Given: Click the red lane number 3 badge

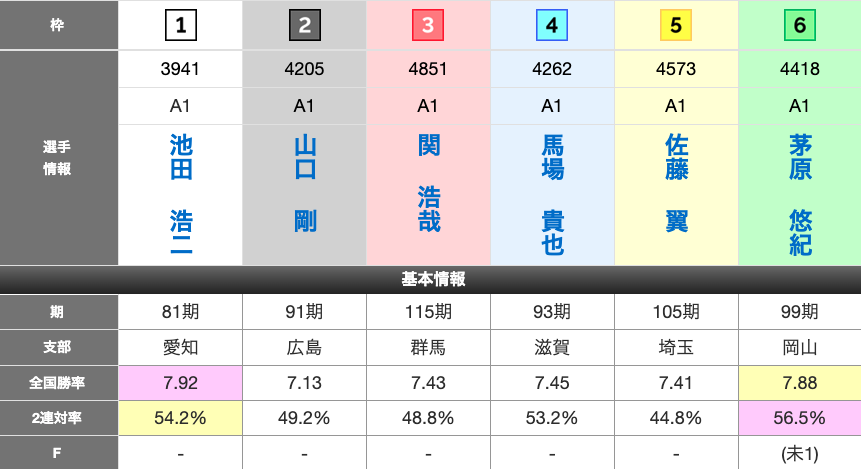Looking at the screenshot, I should coord(428,25).
